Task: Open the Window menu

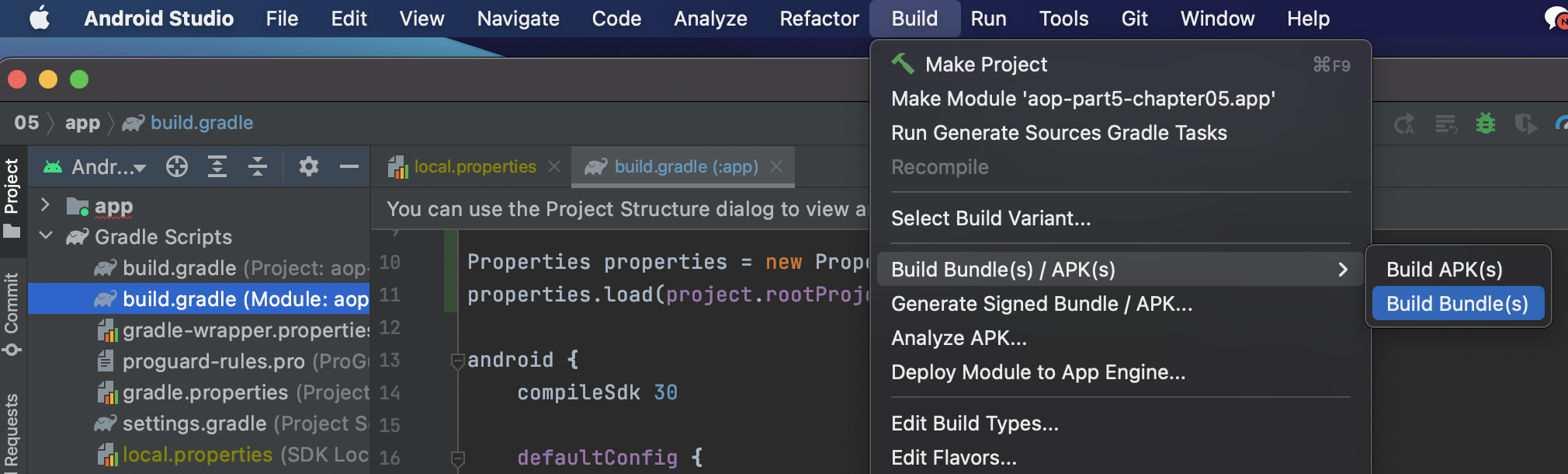Action: (1217, 18)
